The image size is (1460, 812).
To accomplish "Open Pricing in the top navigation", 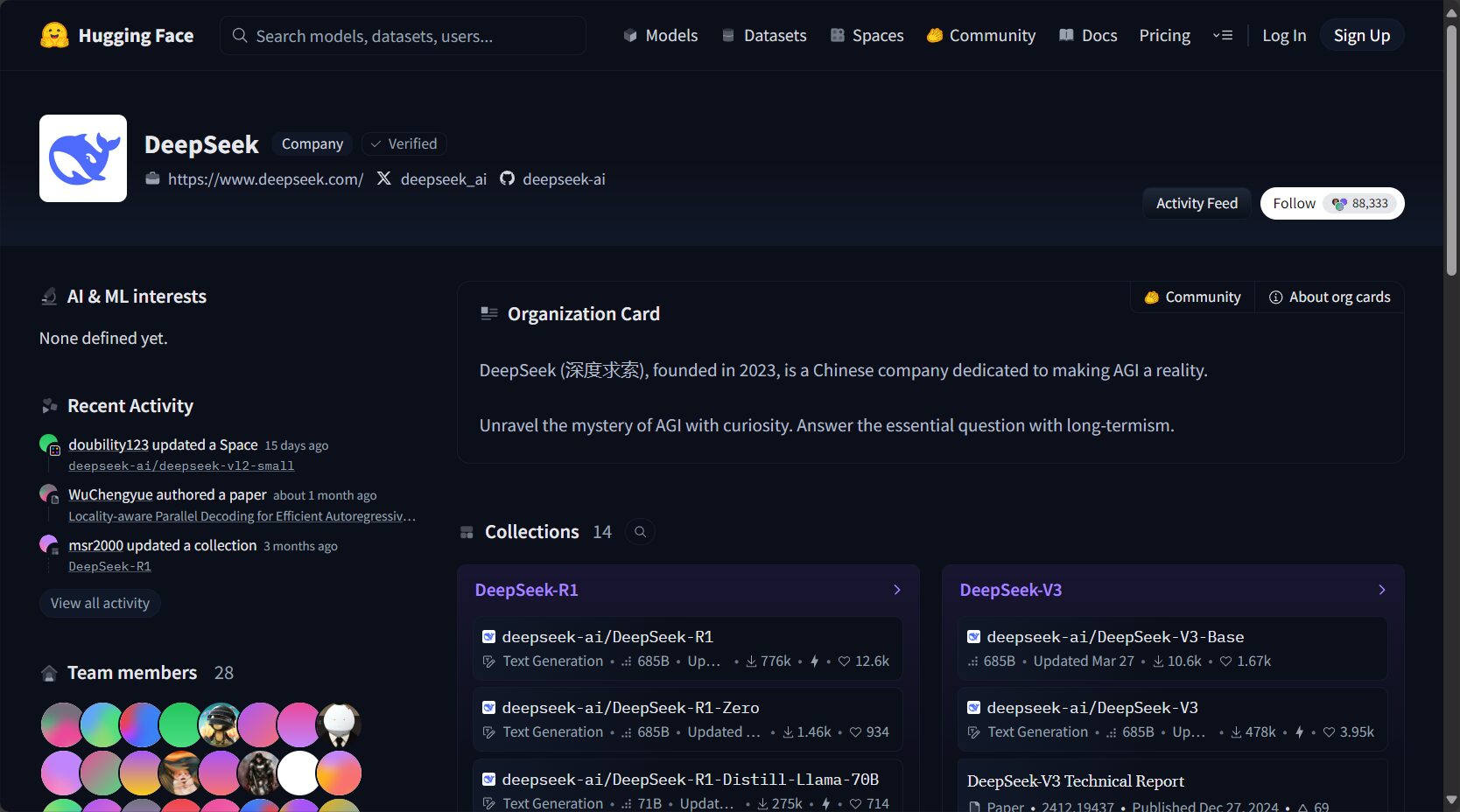I will [1164, 36].
